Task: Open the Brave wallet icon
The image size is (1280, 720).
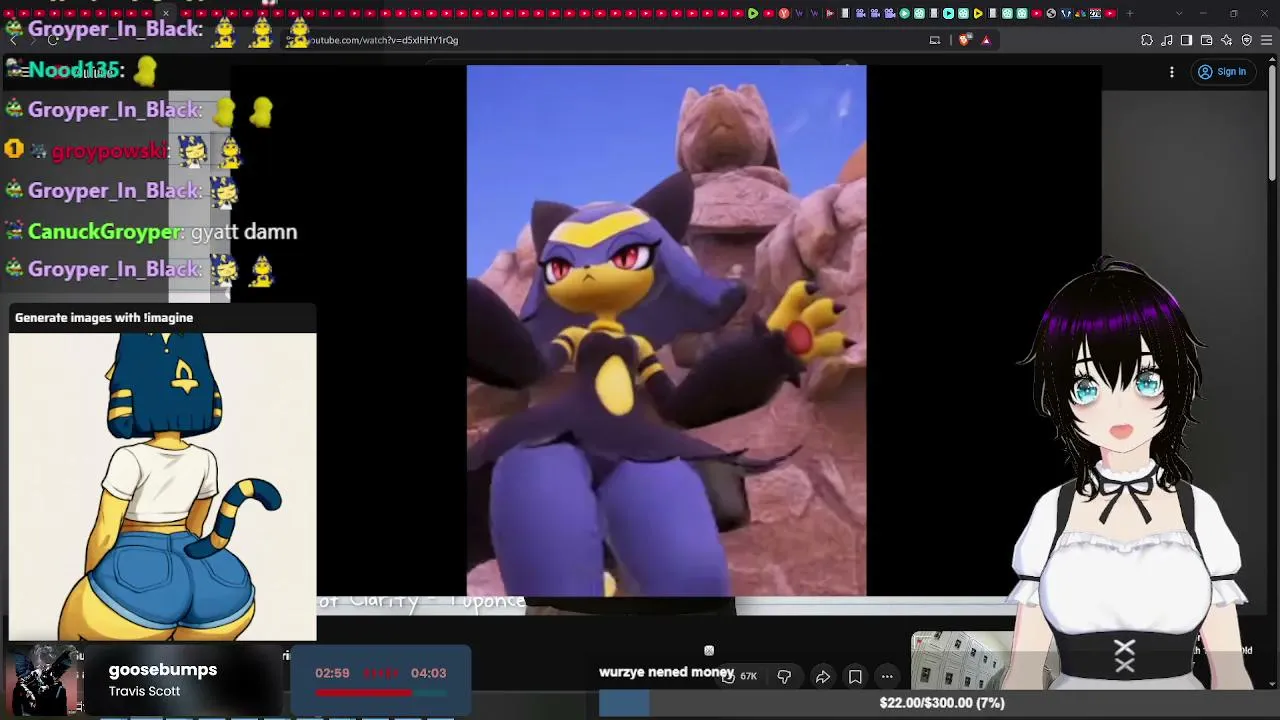Action: point(1207,40)
